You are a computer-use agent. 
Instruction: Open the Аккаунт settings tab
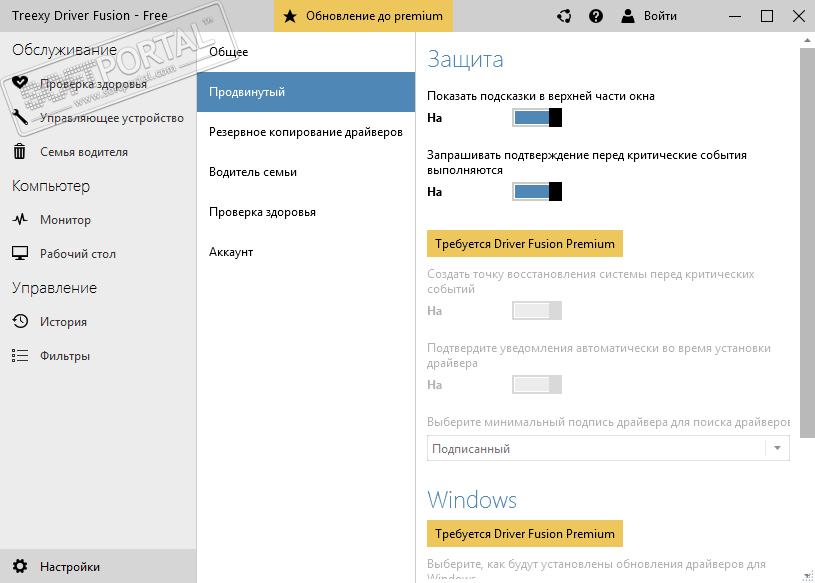coord(306,252)
